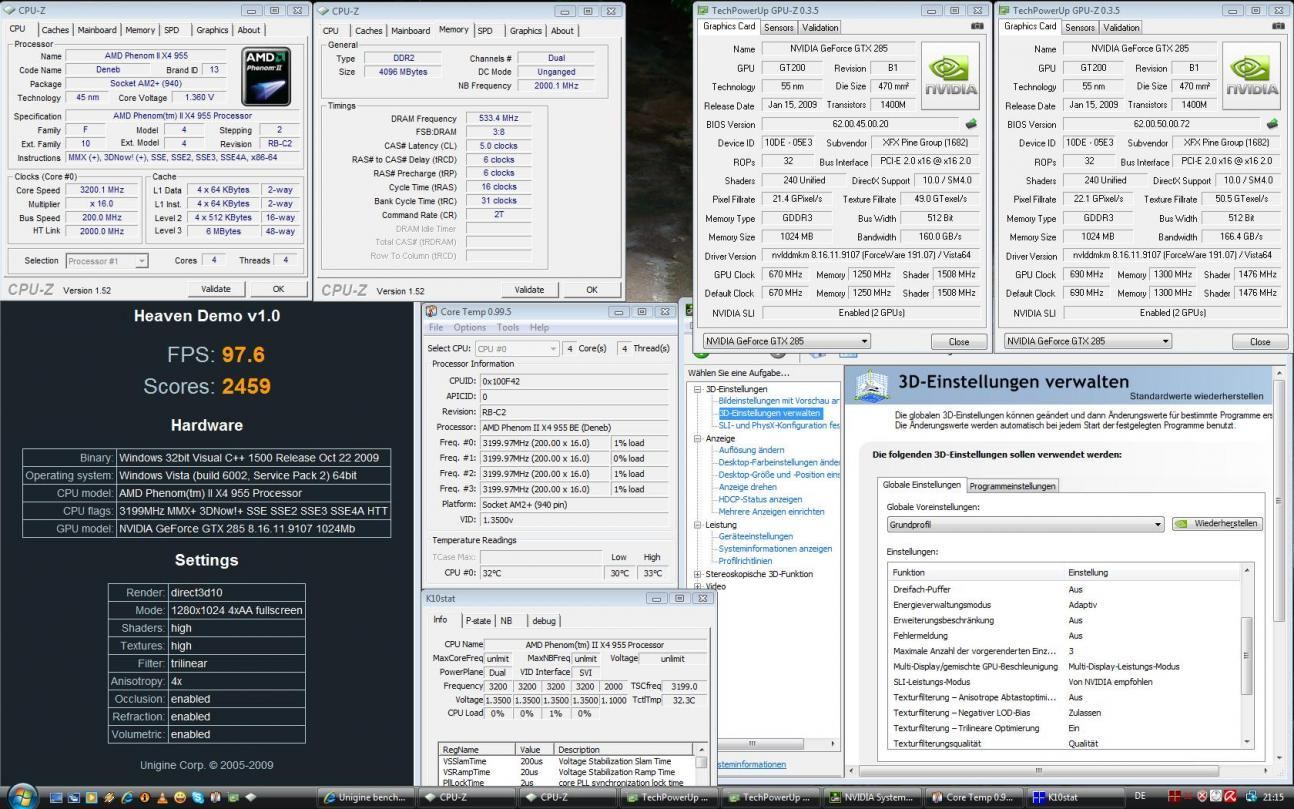Click the settings list vertical scrollbar
Image resolution: width=1294 pixels, height=809 pixels.
click(x=1247, y=655)
